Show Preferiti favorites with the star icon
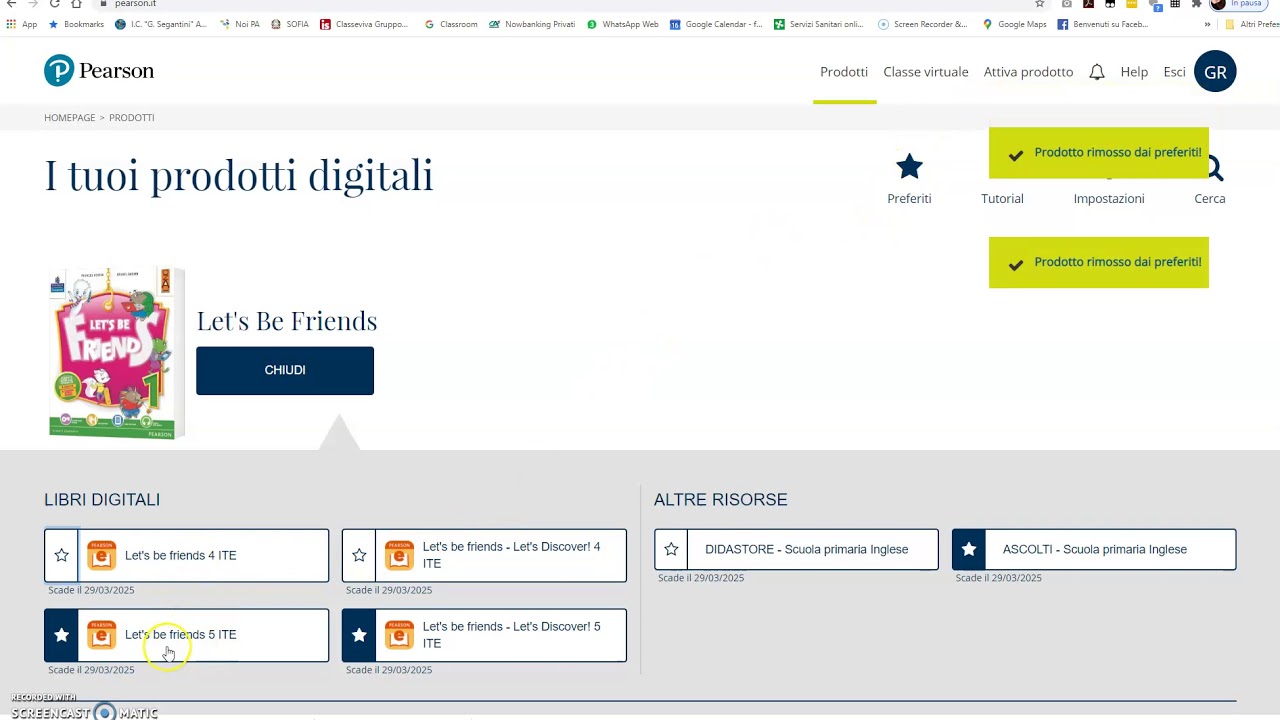1280x720 pixels. [909, 179]
